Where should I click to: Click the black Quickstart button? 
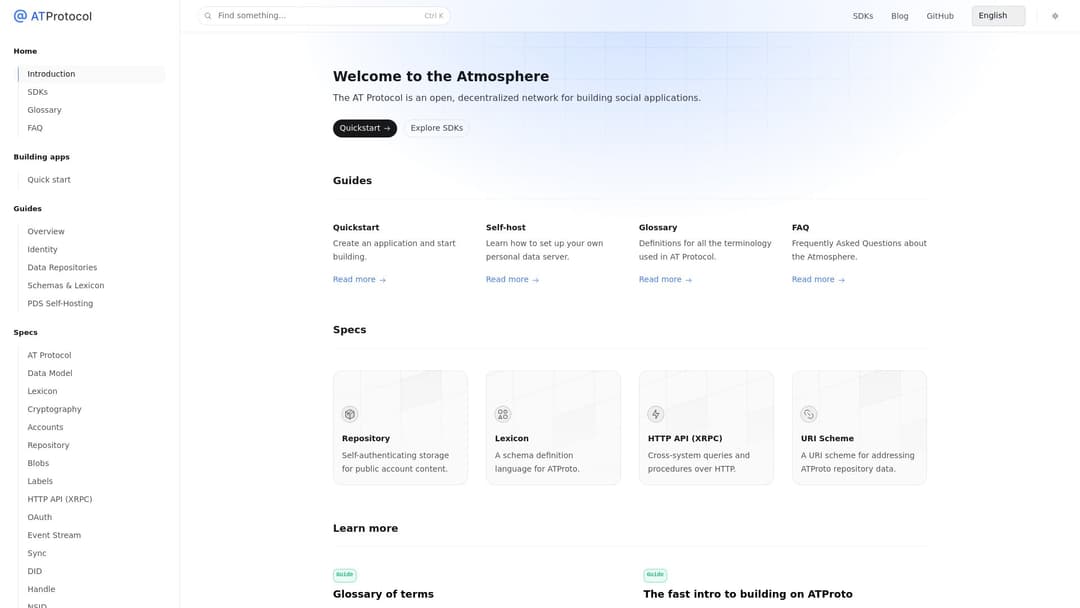point(364,128)
